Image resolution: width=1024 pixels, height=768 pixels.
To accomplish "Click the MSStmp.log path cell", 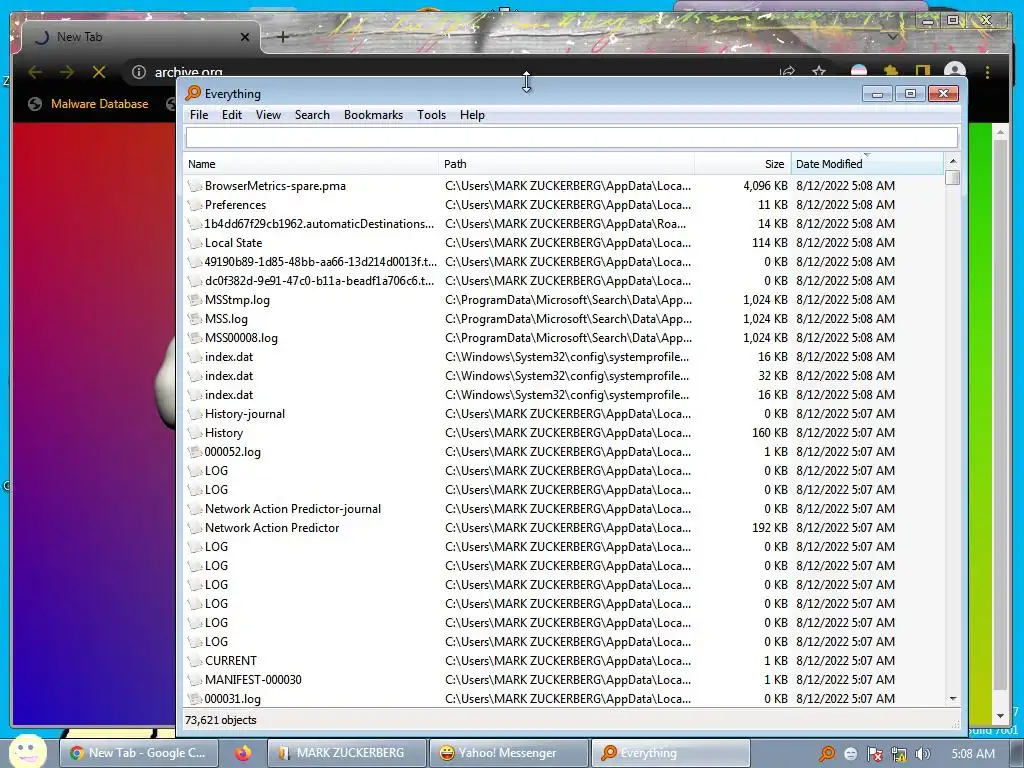I will click(568, 300).
